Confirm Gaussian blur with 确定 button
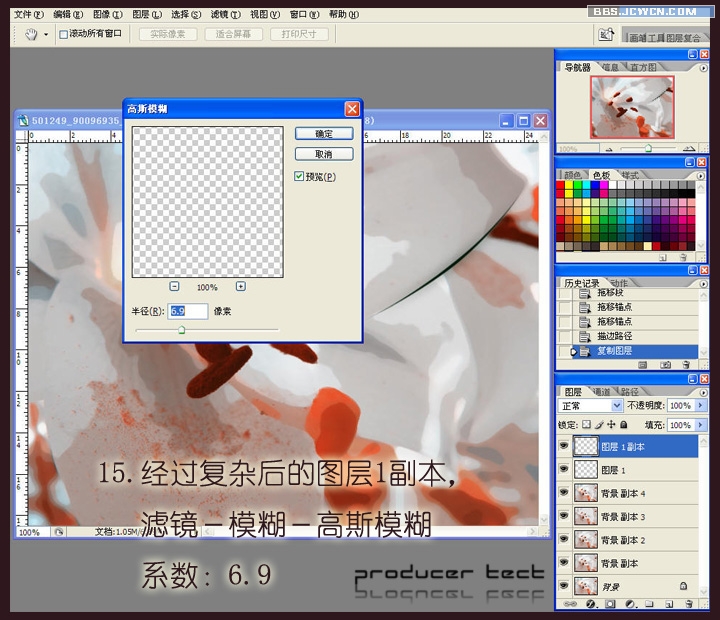This screenshot has width=720, height=620. click(x=324, y=134)
